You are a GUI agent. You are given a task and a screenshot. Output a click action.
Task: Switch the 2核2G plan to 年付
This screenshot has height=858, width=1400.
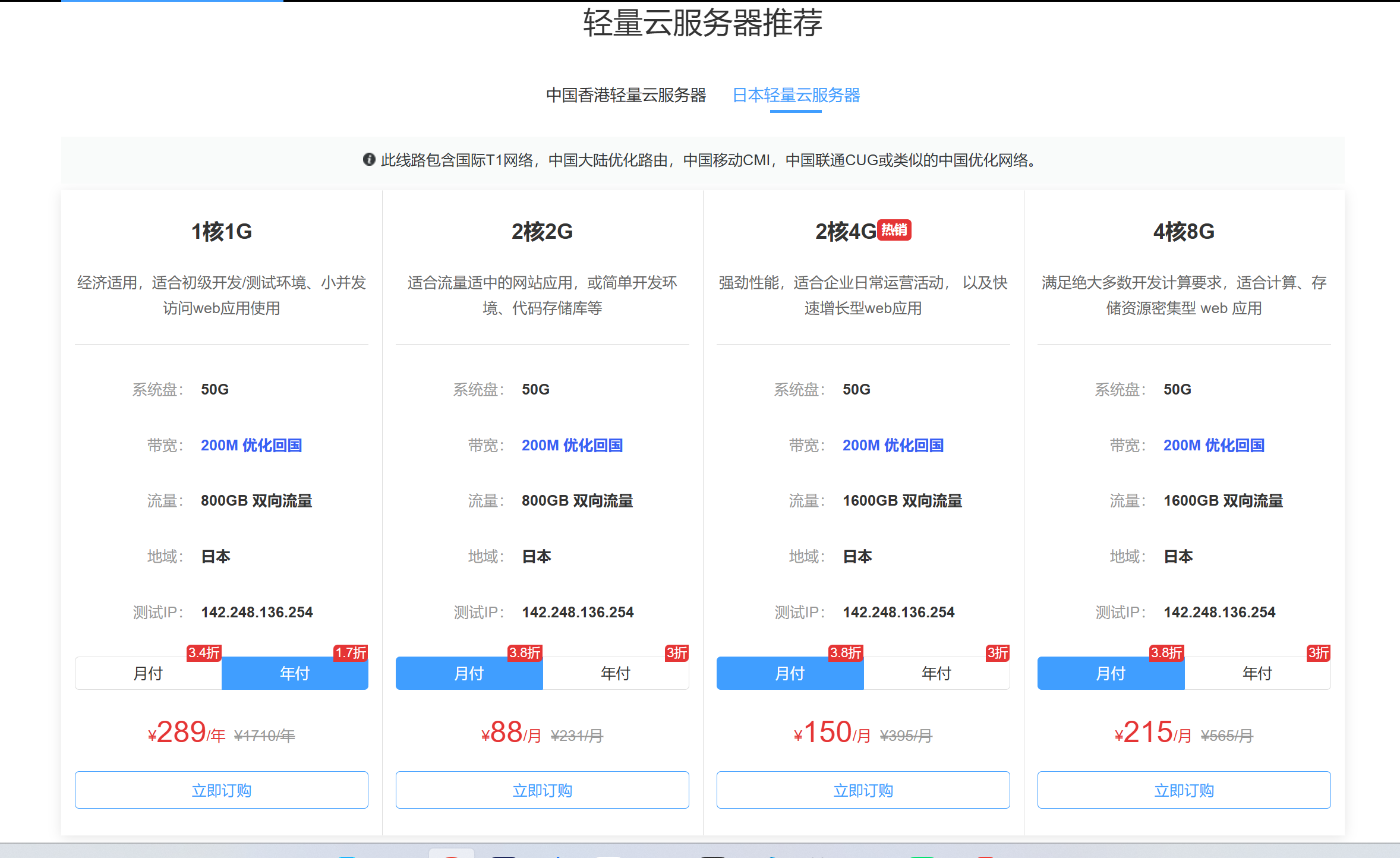point(616,673)
